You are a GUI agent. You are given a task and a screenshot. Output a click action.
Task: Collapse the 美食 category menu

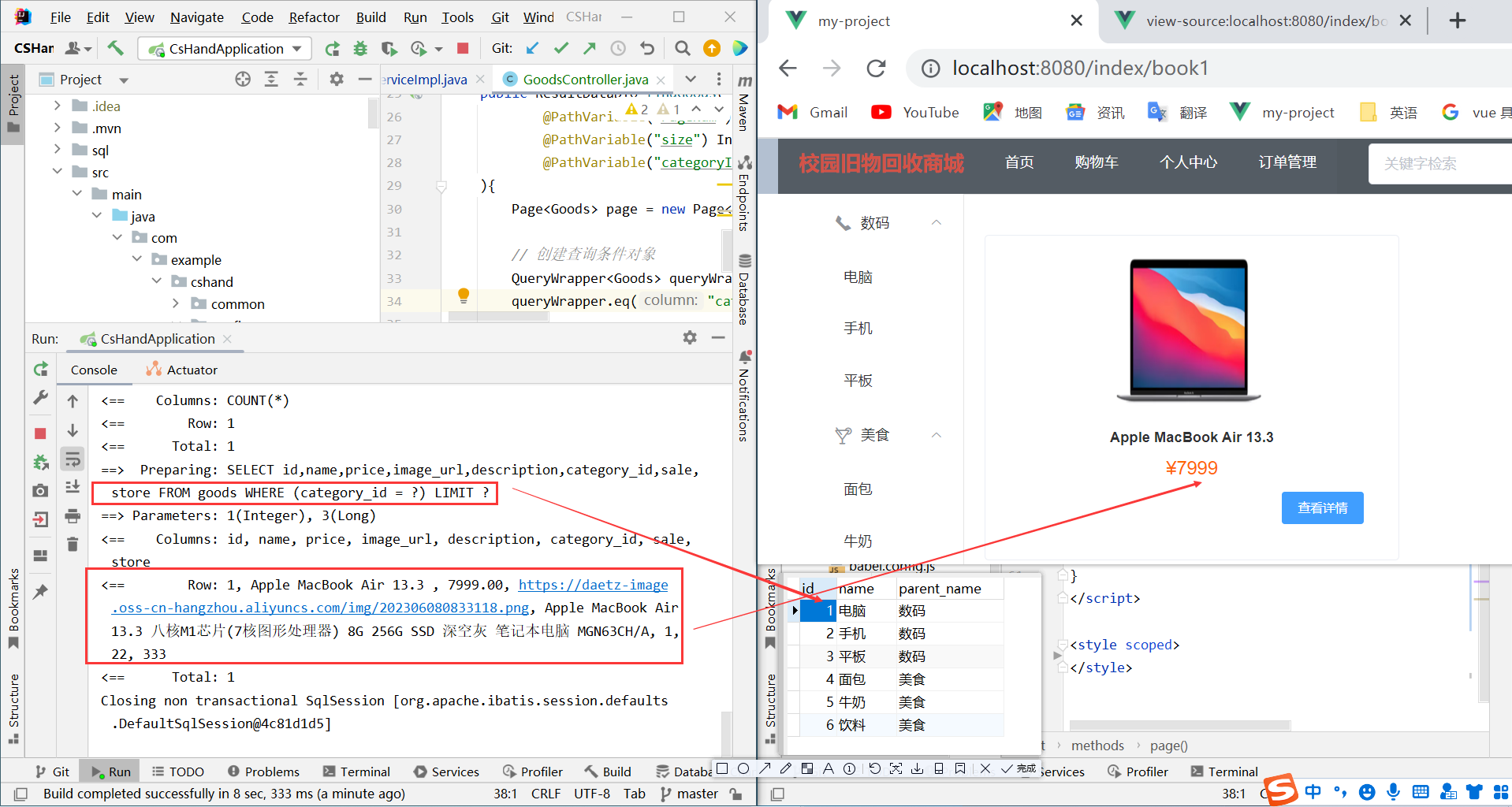pos(937,435)
